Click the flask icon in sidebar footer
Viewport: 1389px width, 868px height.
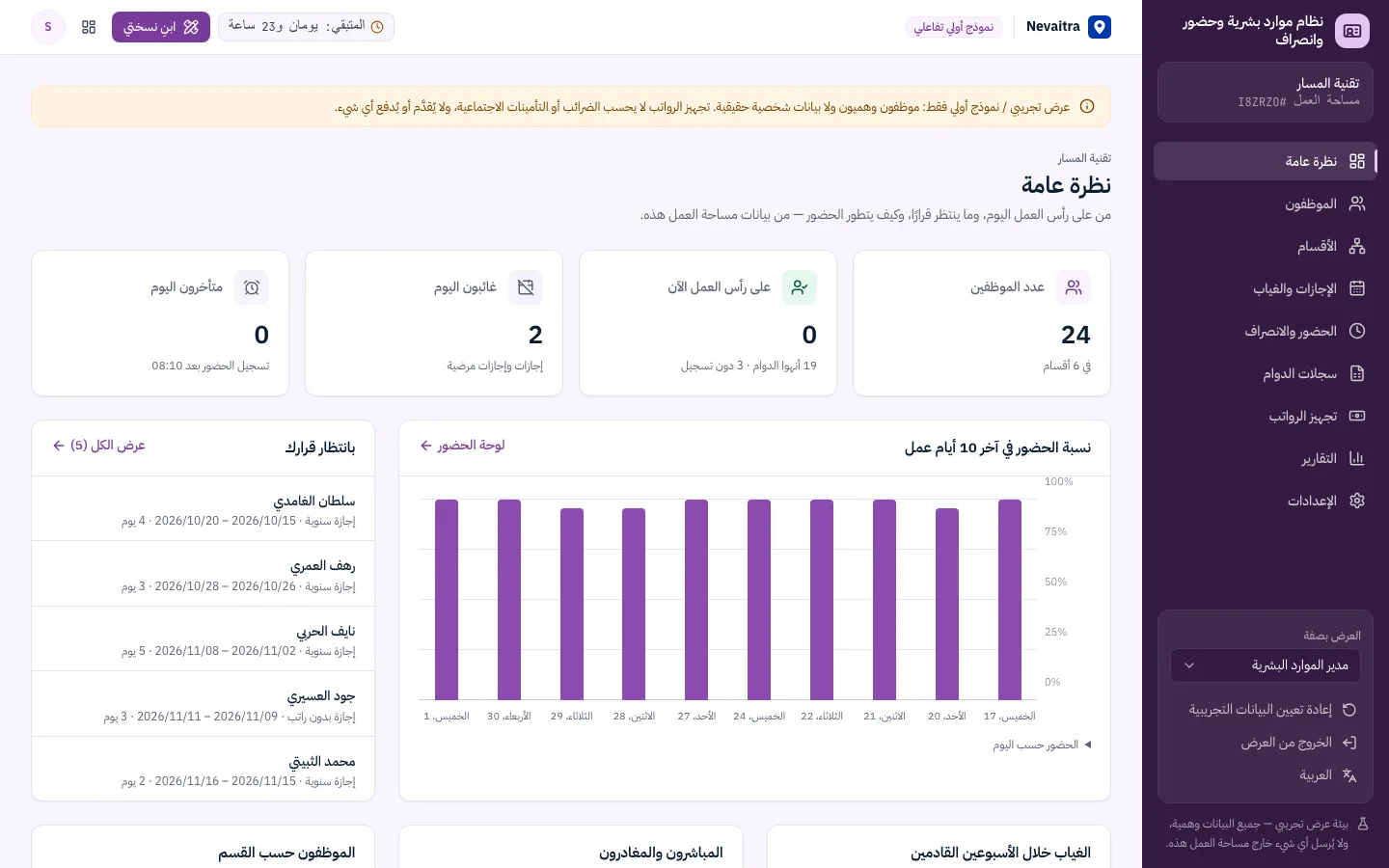coord(1363,825)
